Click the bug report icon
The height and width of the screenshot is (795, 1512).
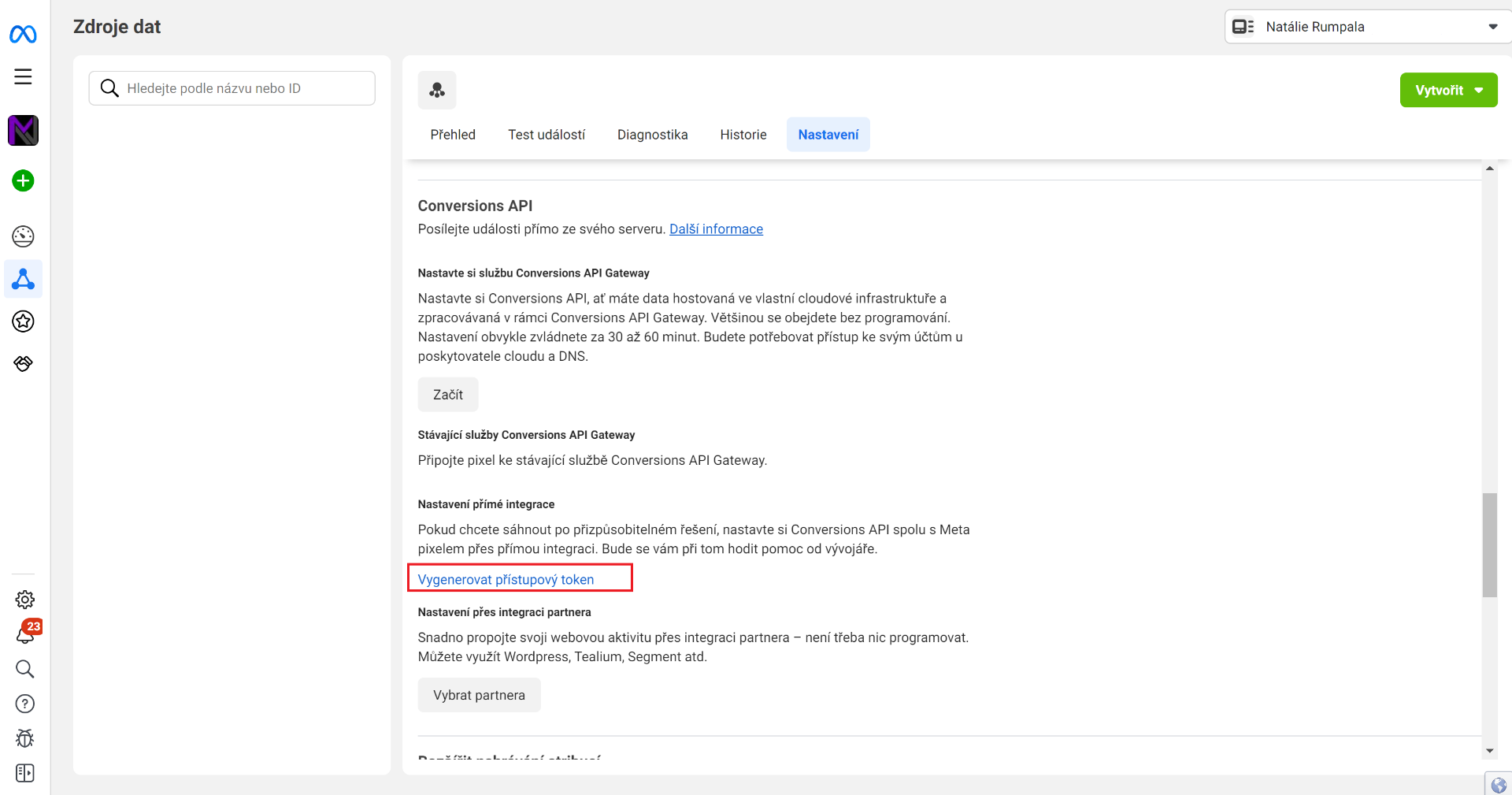24,738
